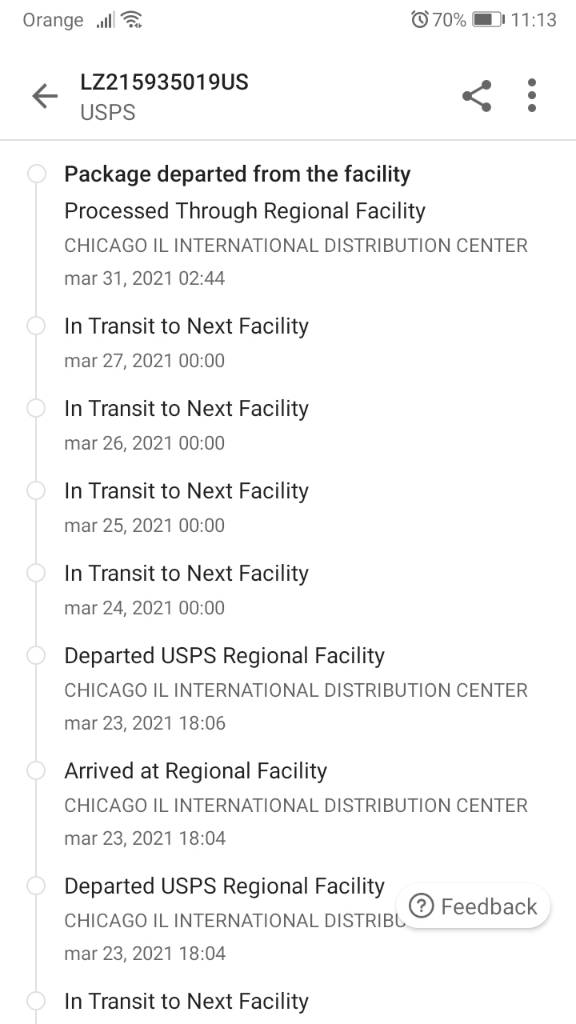Tap the Wi-Fi signal icon

(x=133, y=20)
